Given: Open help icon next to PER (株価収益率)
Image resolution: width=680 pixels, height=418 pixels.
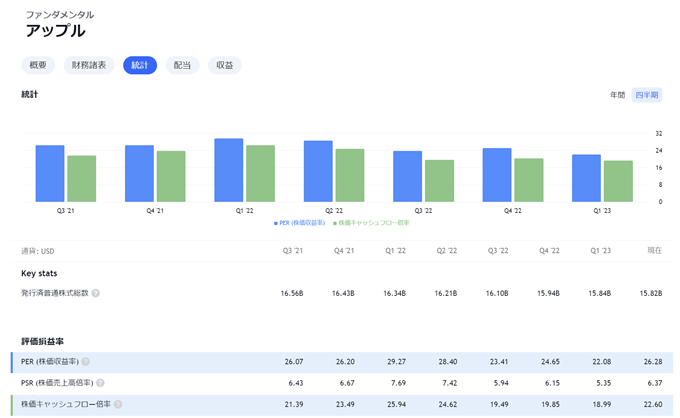Looking at the screenshot, I should [86, 362].
